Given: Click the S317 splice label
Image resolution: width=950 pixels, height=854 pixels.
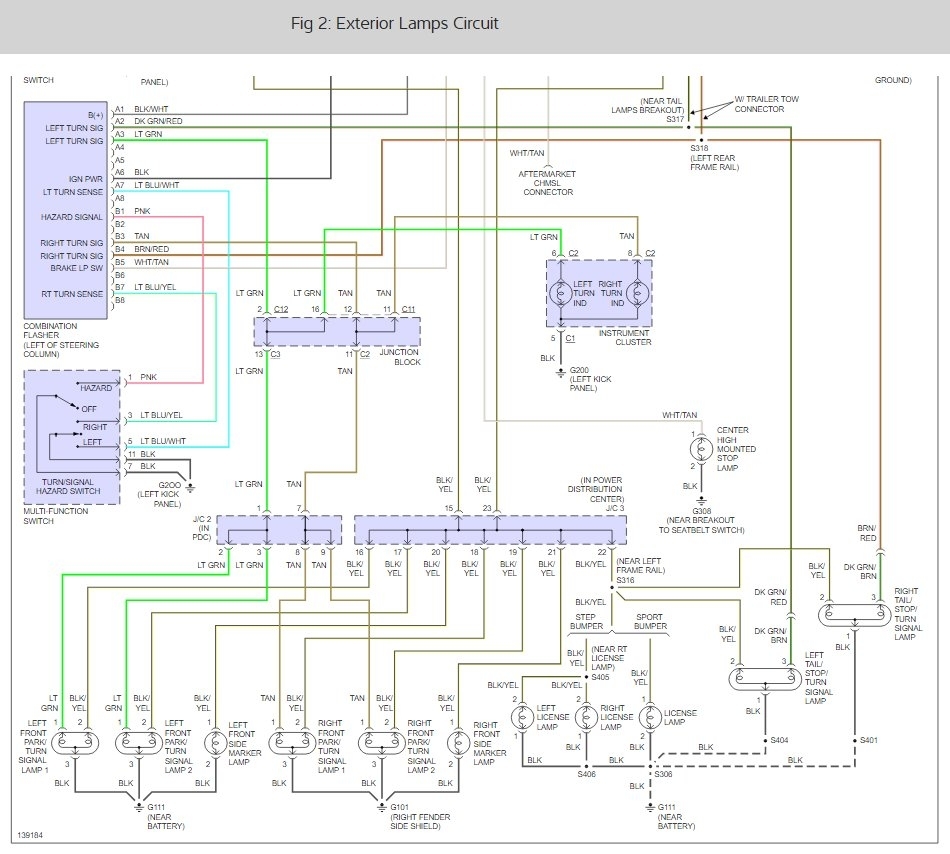Looking at the screenshot, I should 675,119.
